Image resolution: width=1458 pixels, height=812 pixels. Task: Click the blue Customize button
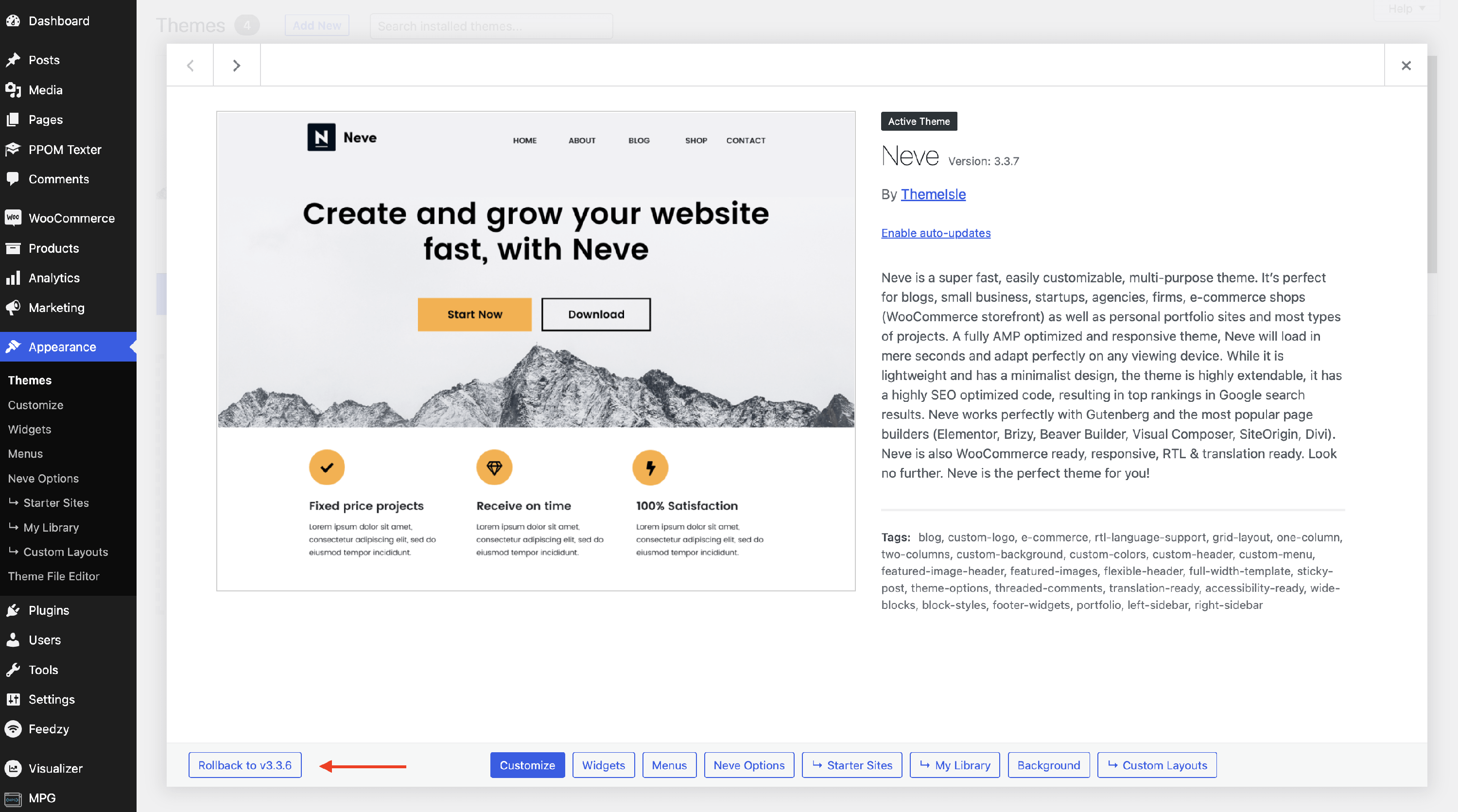coord(526,765)
